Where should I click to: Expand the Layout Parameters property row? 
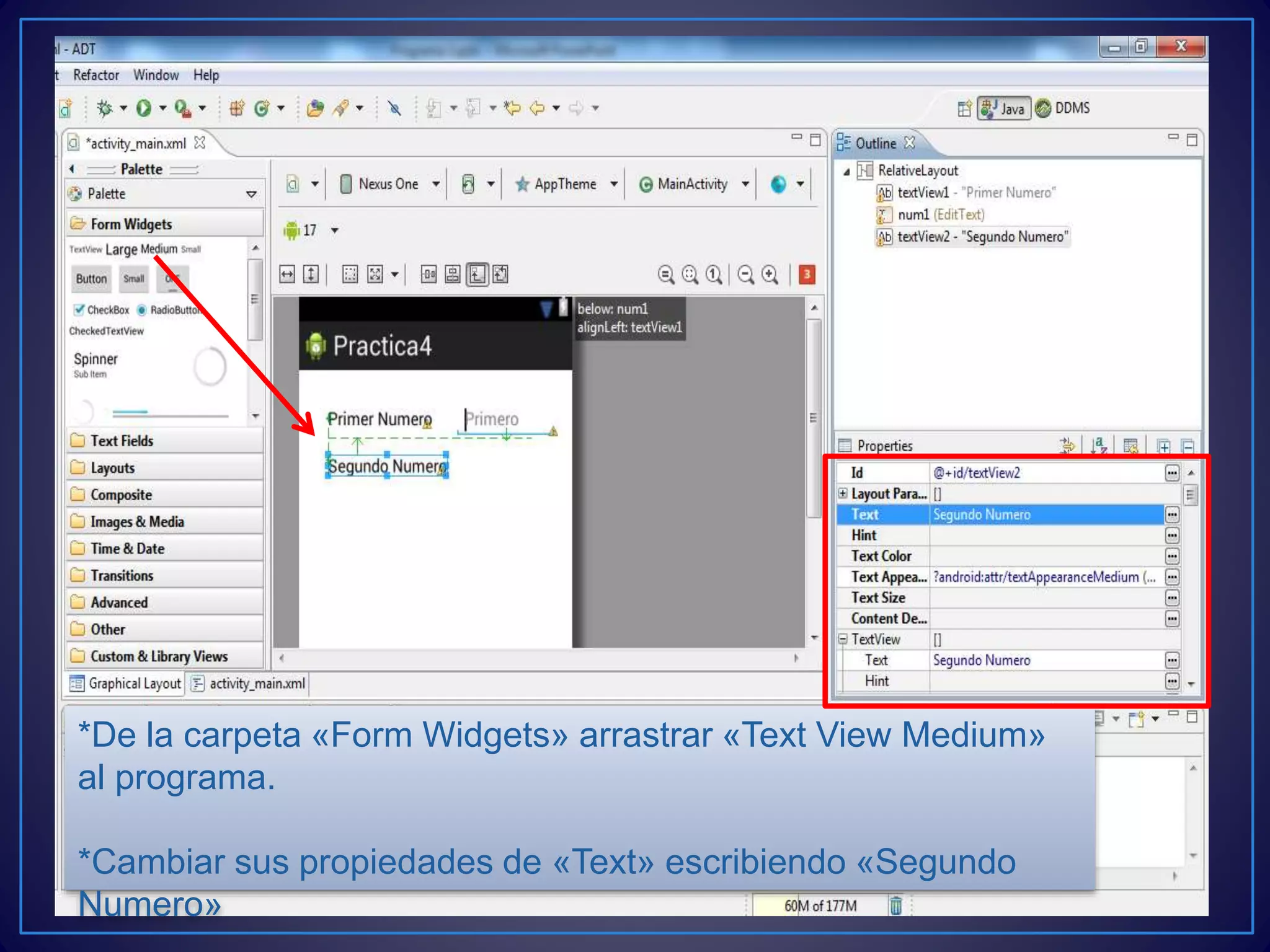[842, 493]
